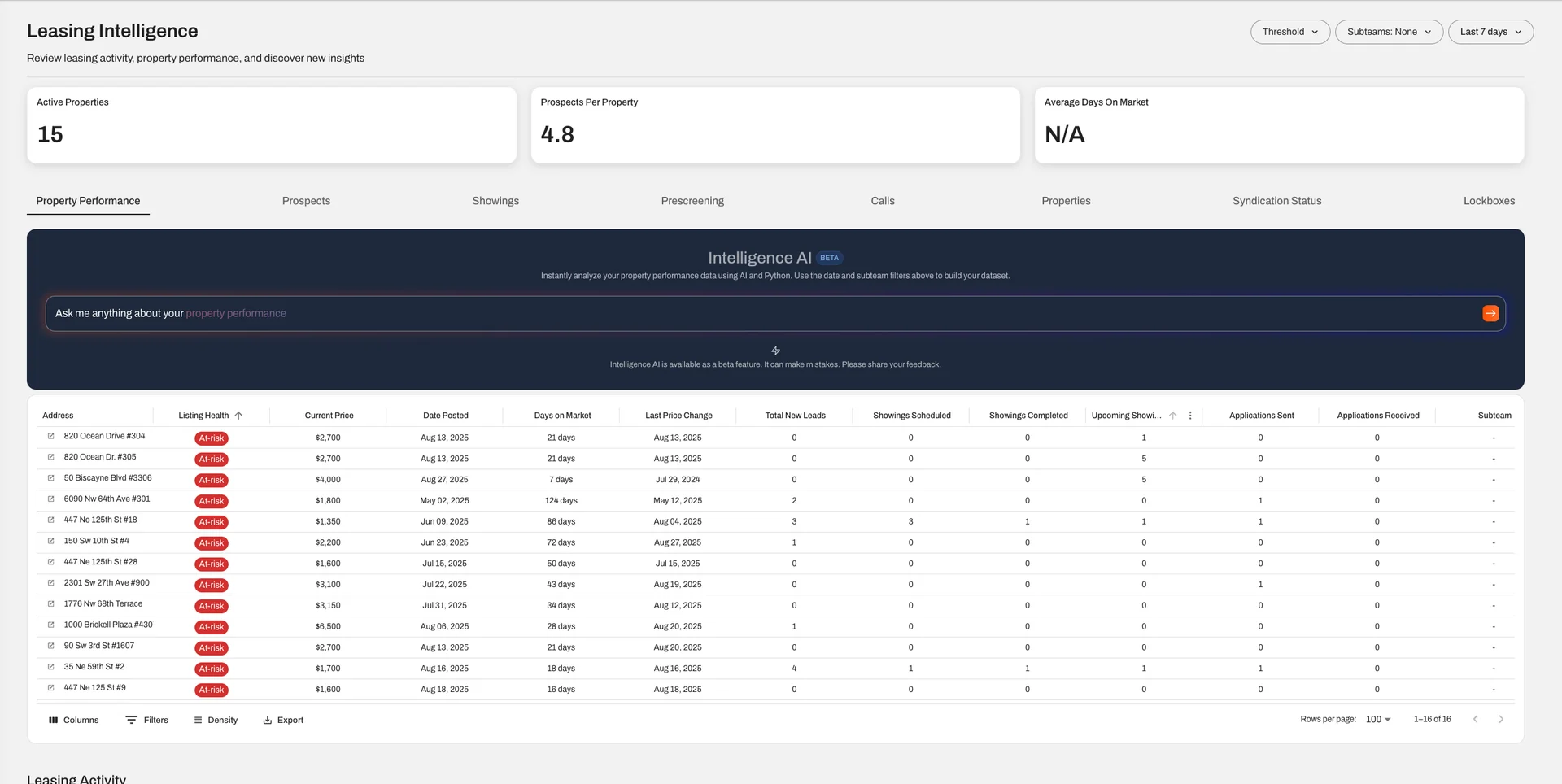This screenshot has height=784, width=1562.
Task: Open Rows per page 100 selector
Action: coord(1378,720)
